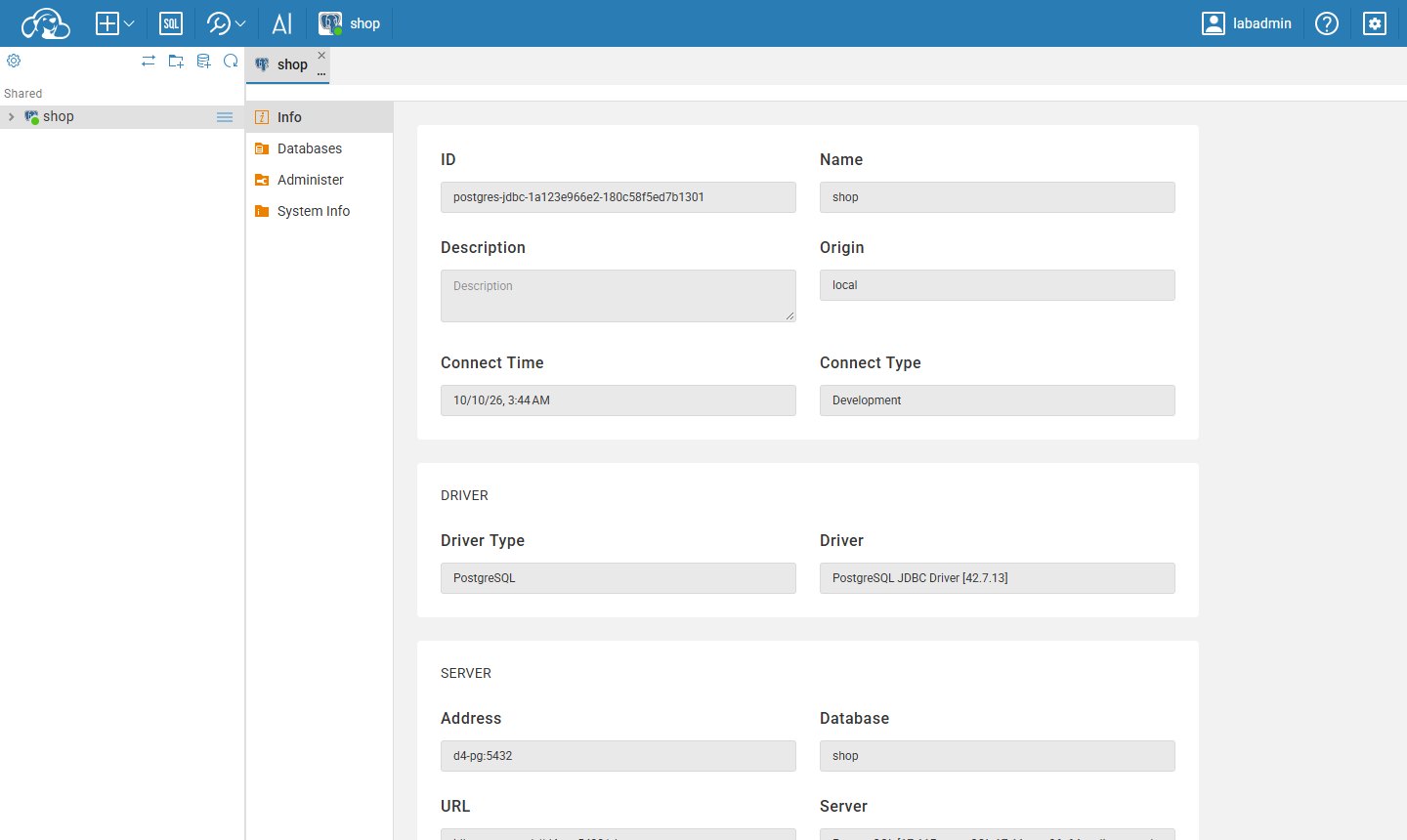Open the new connection plus menu
1407x840 pixels.
(114, 23)
